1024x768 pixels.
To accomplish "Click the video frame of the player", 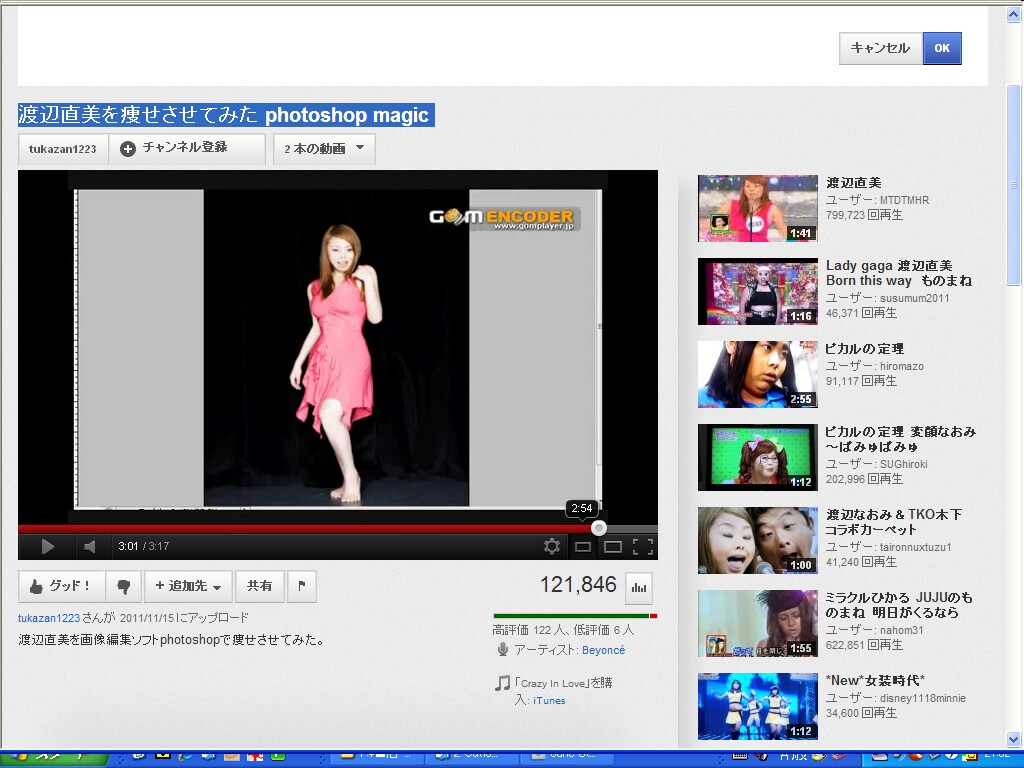I will click(338, 346).
